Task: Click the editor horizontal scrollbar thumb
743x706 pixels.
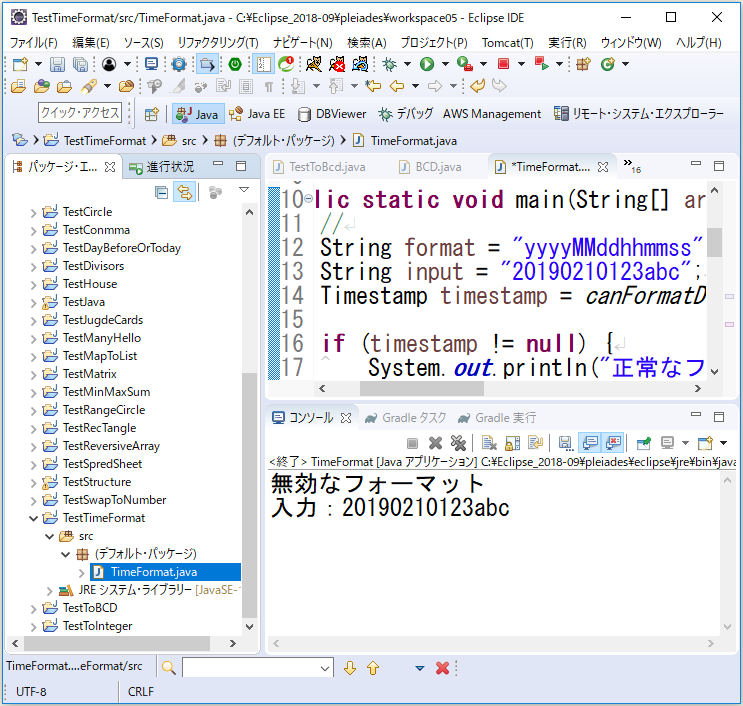Action: point(421,389)
